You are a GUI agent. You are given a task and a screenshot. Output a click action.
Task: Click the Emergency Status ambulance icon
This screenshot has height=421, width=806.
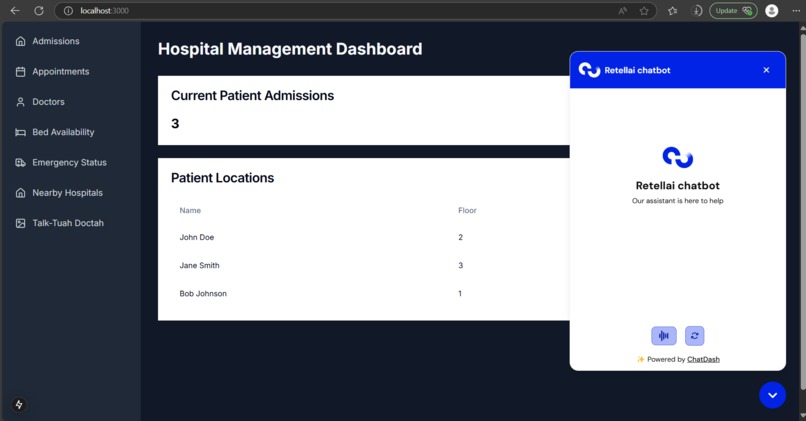pyautogui.click(x=21, y=162)
